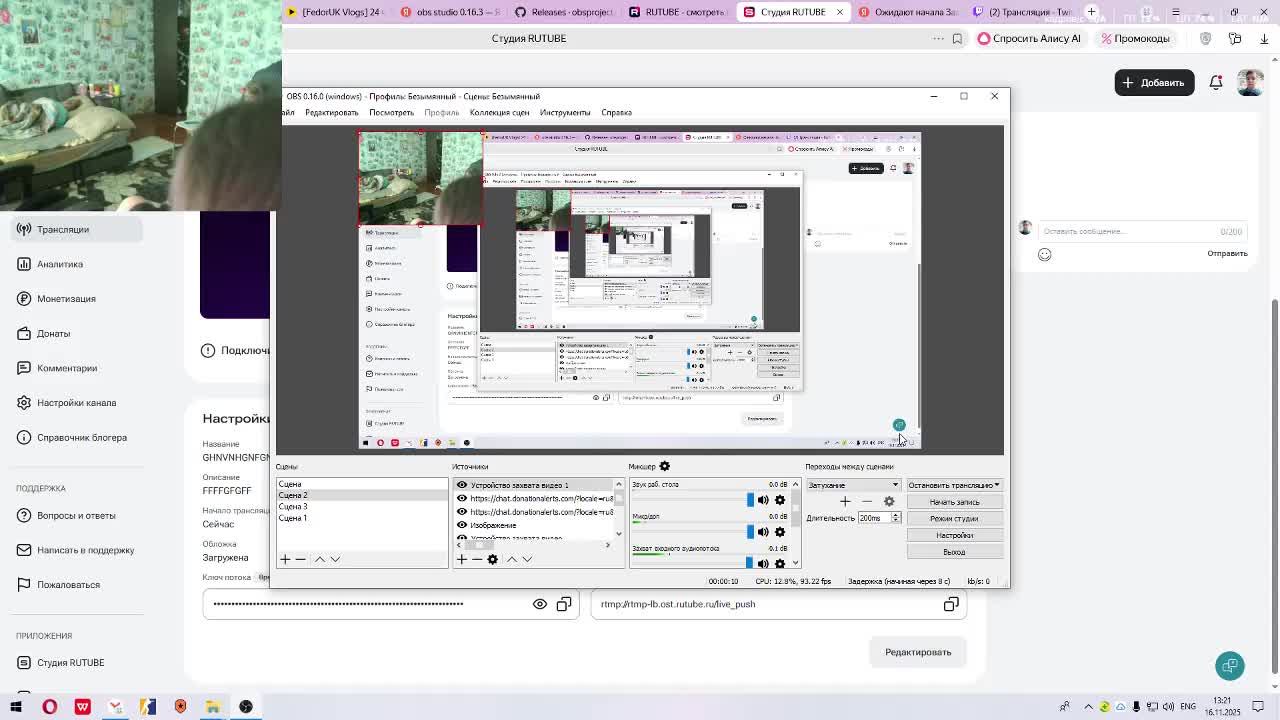Increase or decrease the Длительность spinner value
This screenshot has height=720, width=1280.
(x=896, y=518)
